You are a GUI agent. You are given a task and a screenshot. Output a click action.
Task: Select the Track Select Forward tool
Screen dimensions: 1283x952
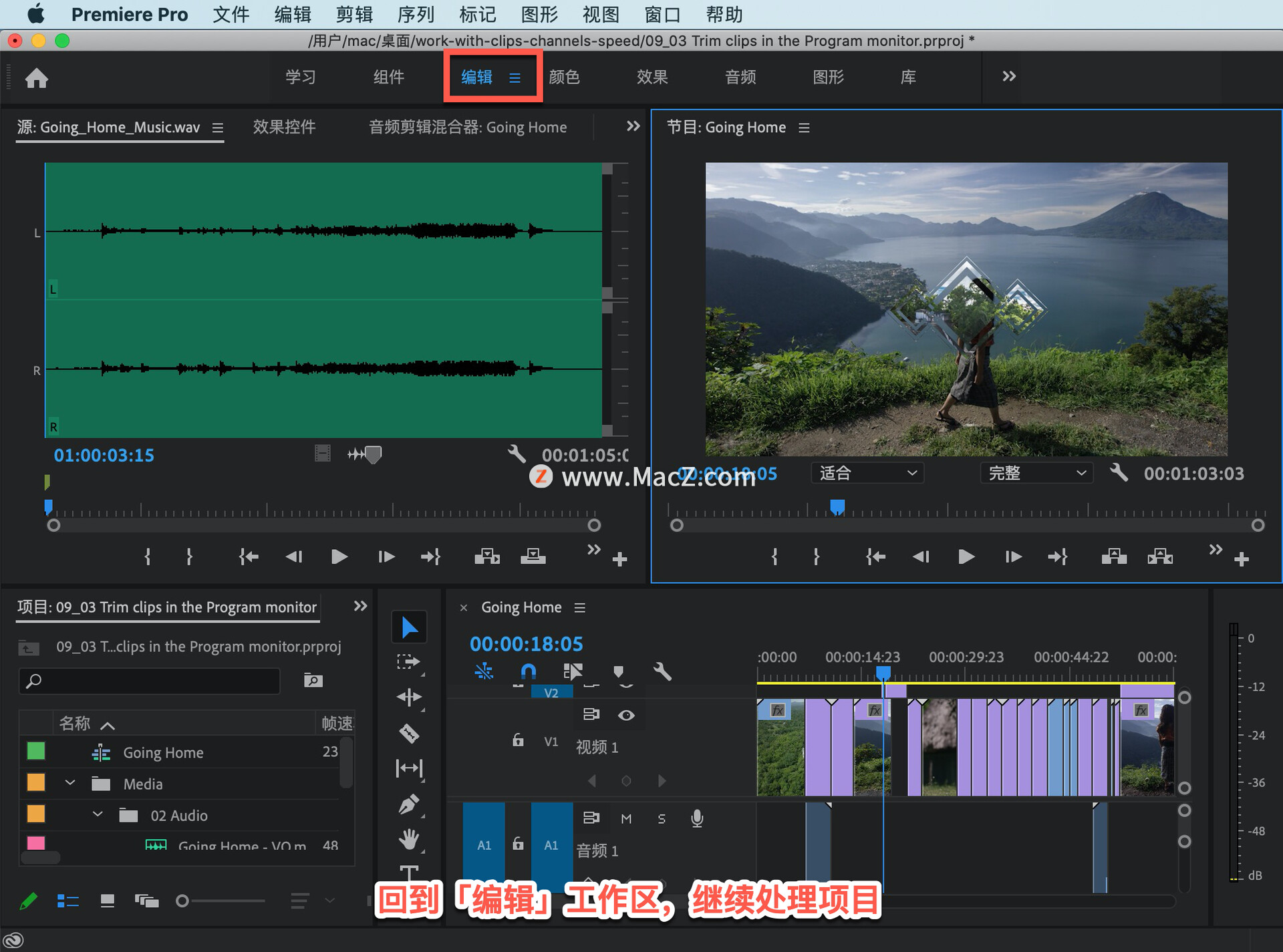point(408,662)
